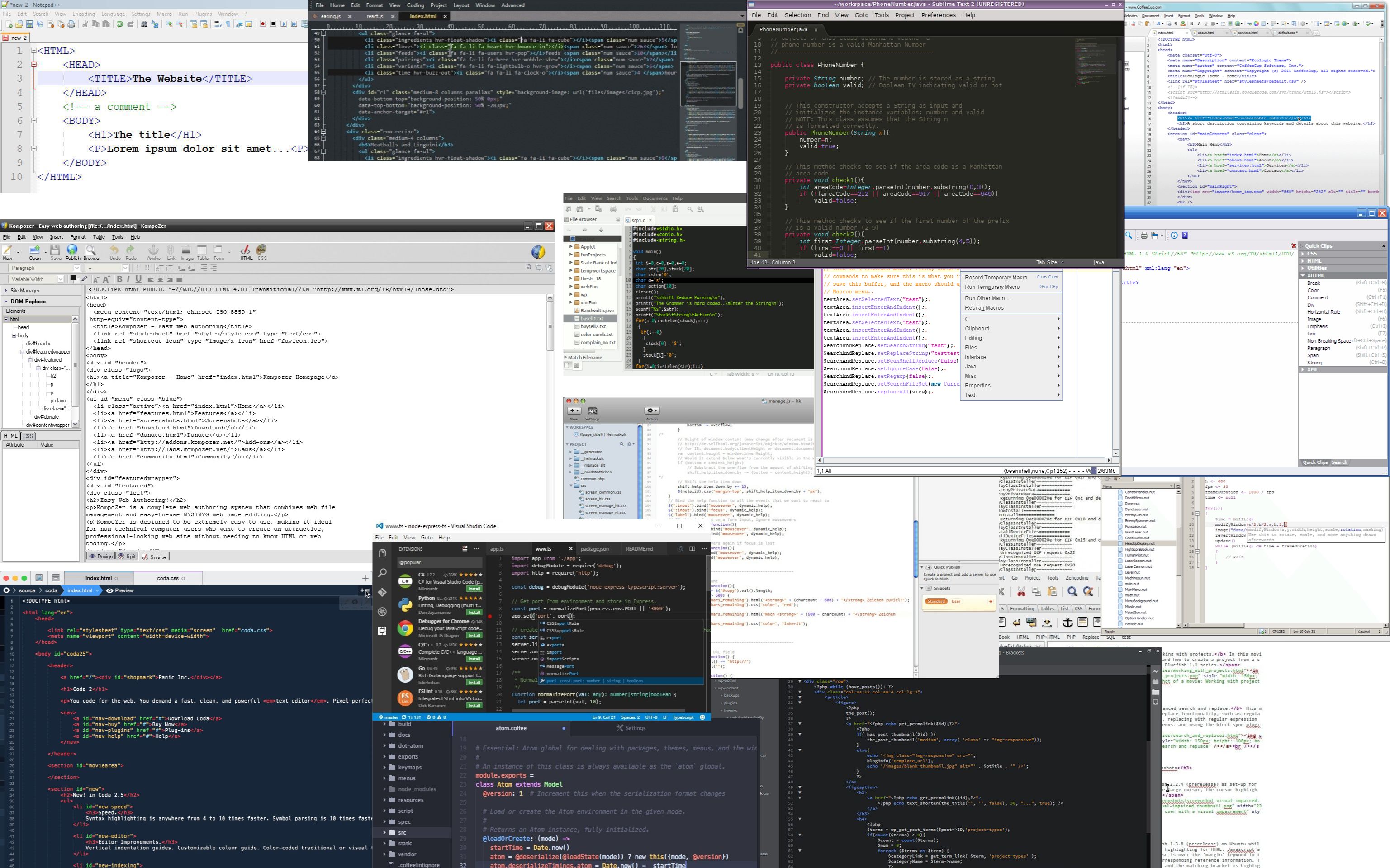The height and width of the screenshot is (868, 1390).
Task: Toggle the red breakpoint on line 9
Action: click(490, 616)
